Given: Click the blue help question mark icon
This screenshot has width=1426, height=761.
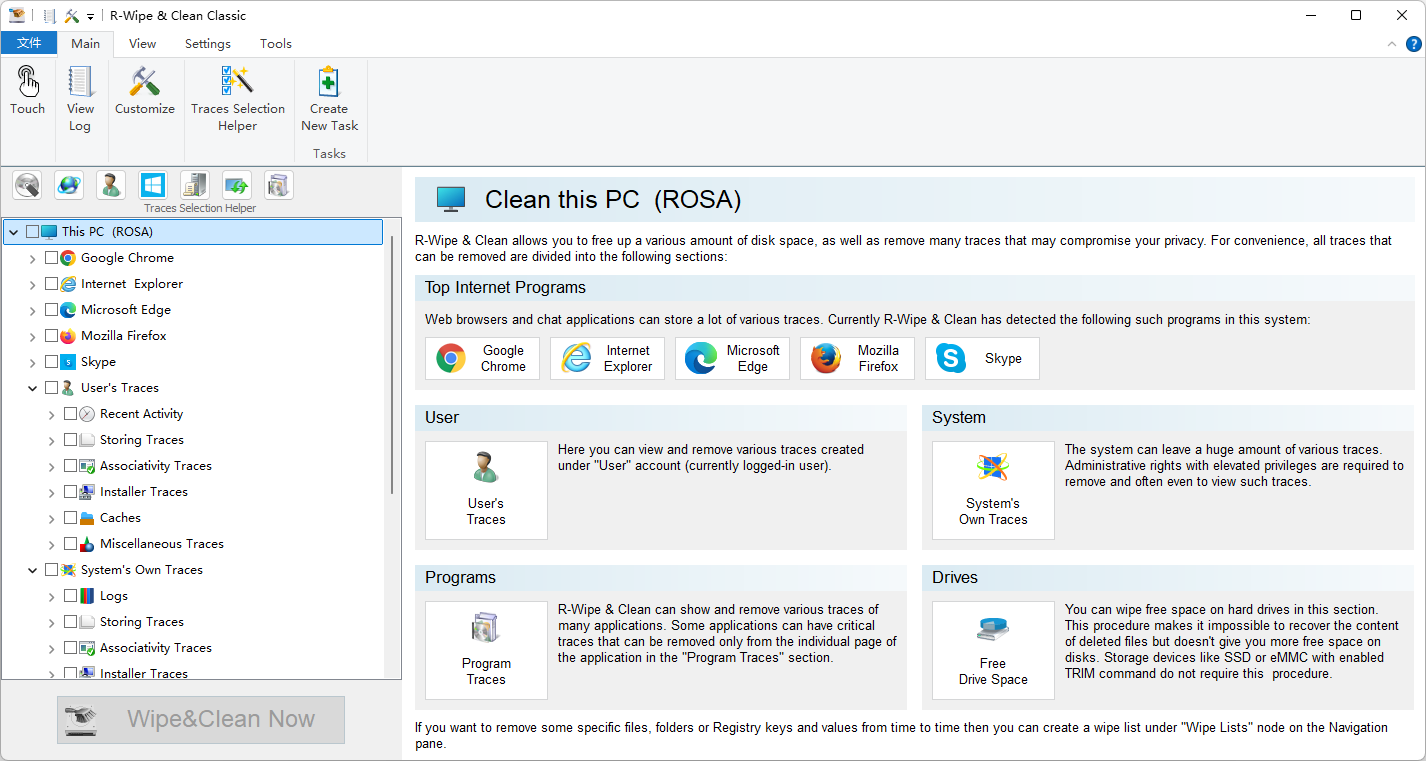Looking at the screenshot, I should 1414,44.
